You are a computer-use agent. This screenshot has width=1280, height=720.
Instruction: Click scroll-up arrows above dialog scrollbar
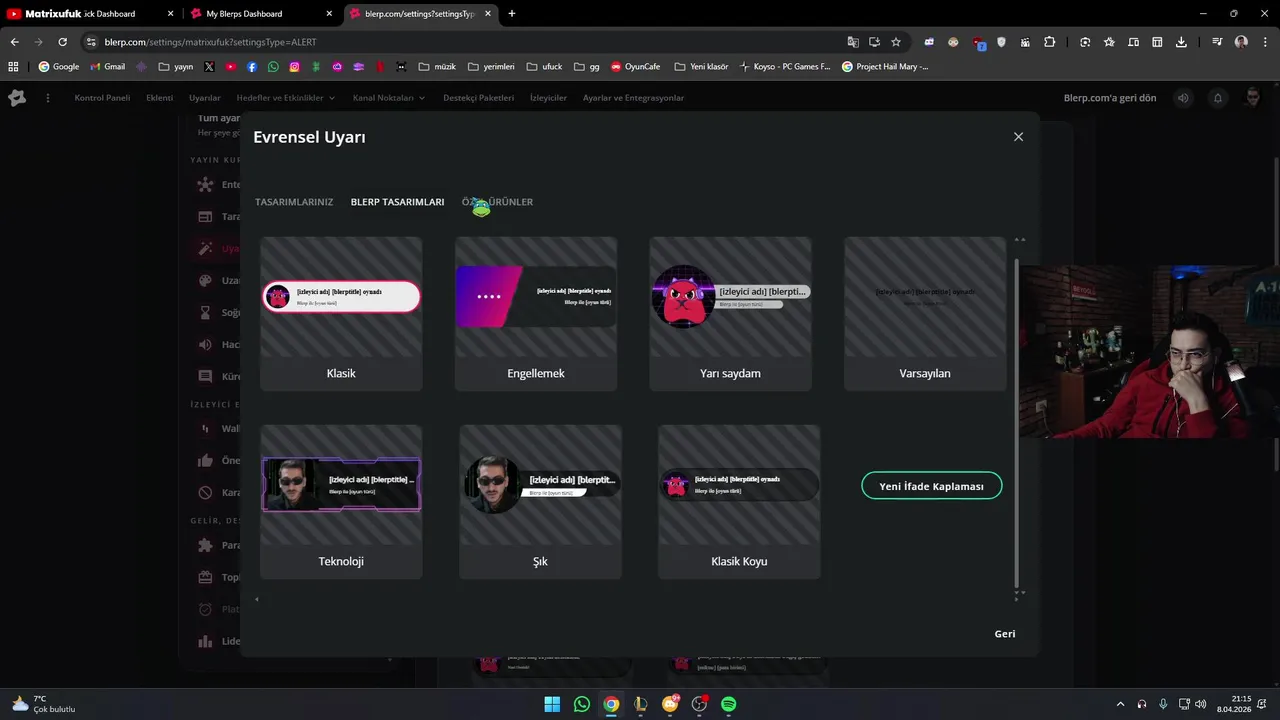[1019, 240]
